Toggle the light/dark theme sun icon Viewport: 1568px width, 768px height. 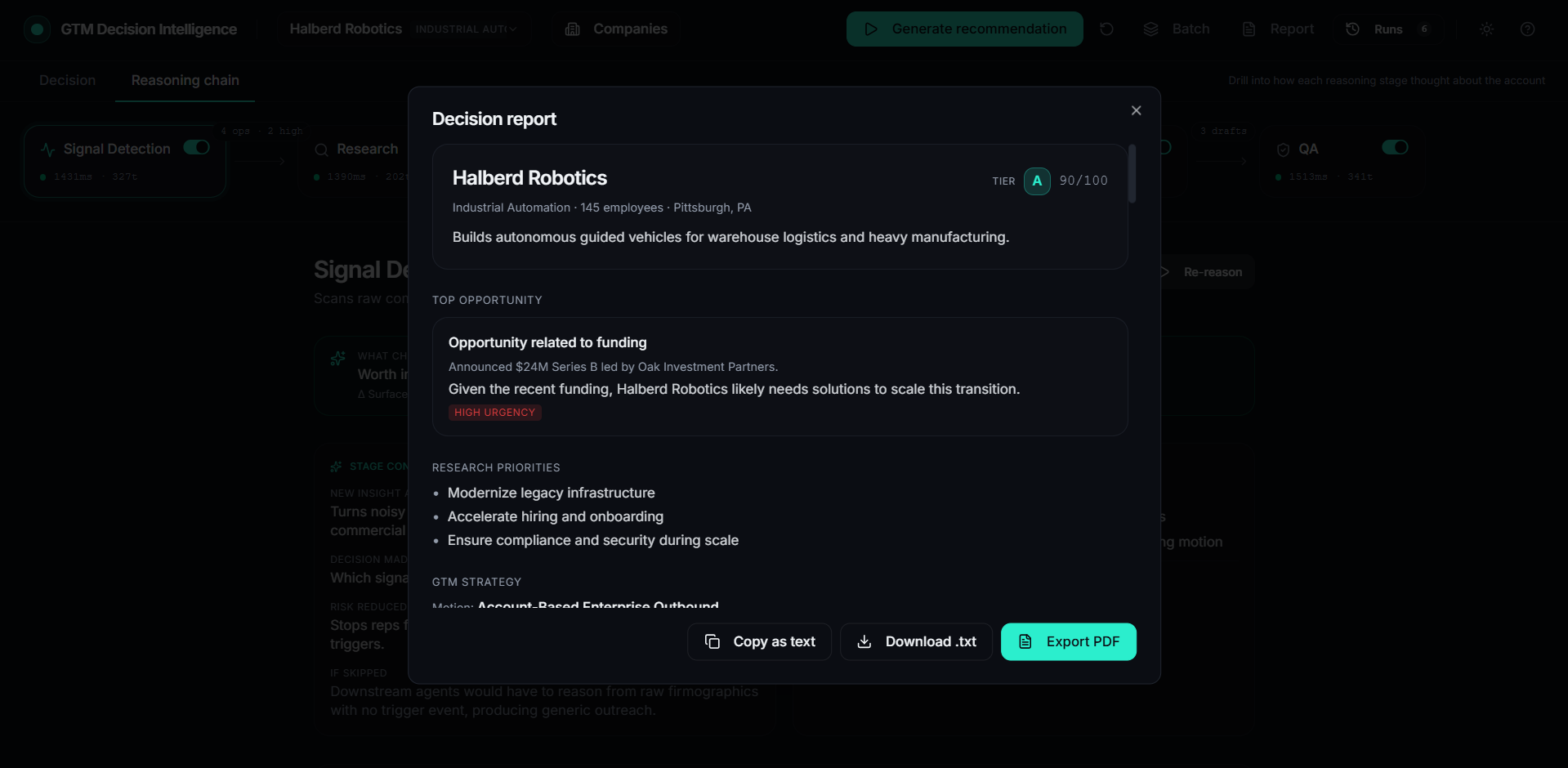point(1486,29)
